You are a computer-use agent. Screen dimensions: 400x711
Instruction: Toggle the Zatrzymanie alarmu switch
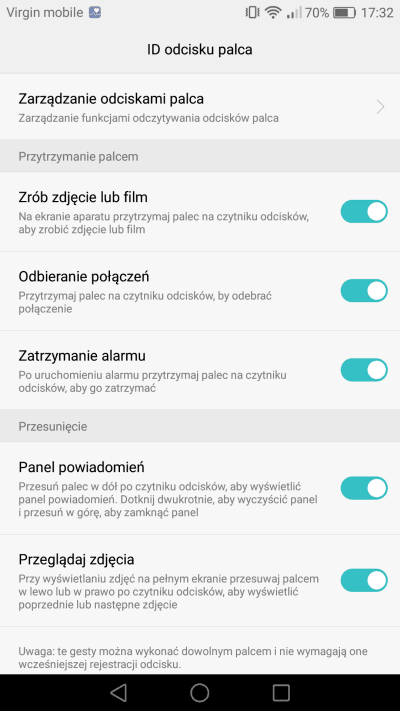[364, 370]
